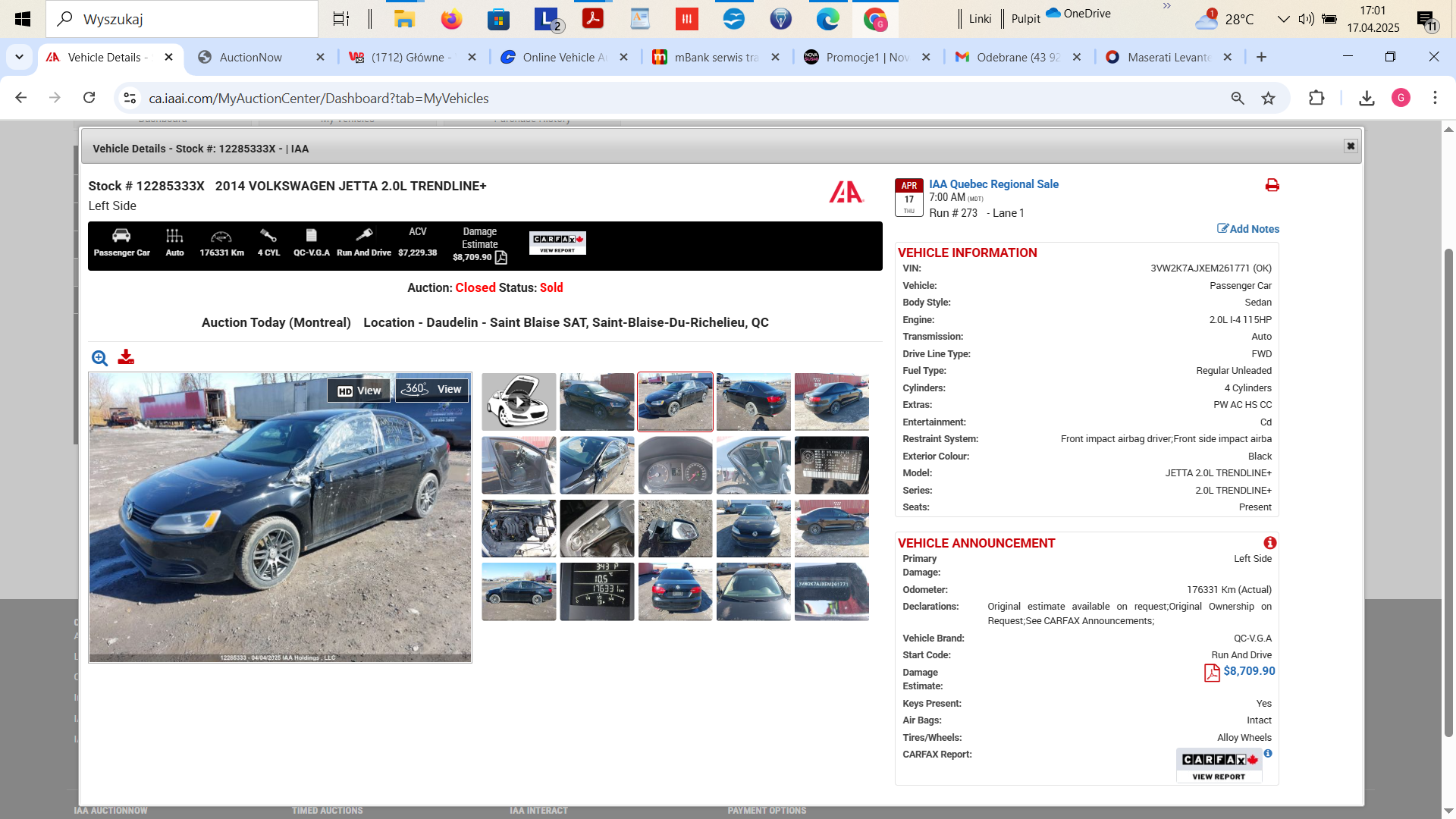Open the Chrome downloads icon
The width and height of the screenshot is (1456, 819).
(1367, 98)
